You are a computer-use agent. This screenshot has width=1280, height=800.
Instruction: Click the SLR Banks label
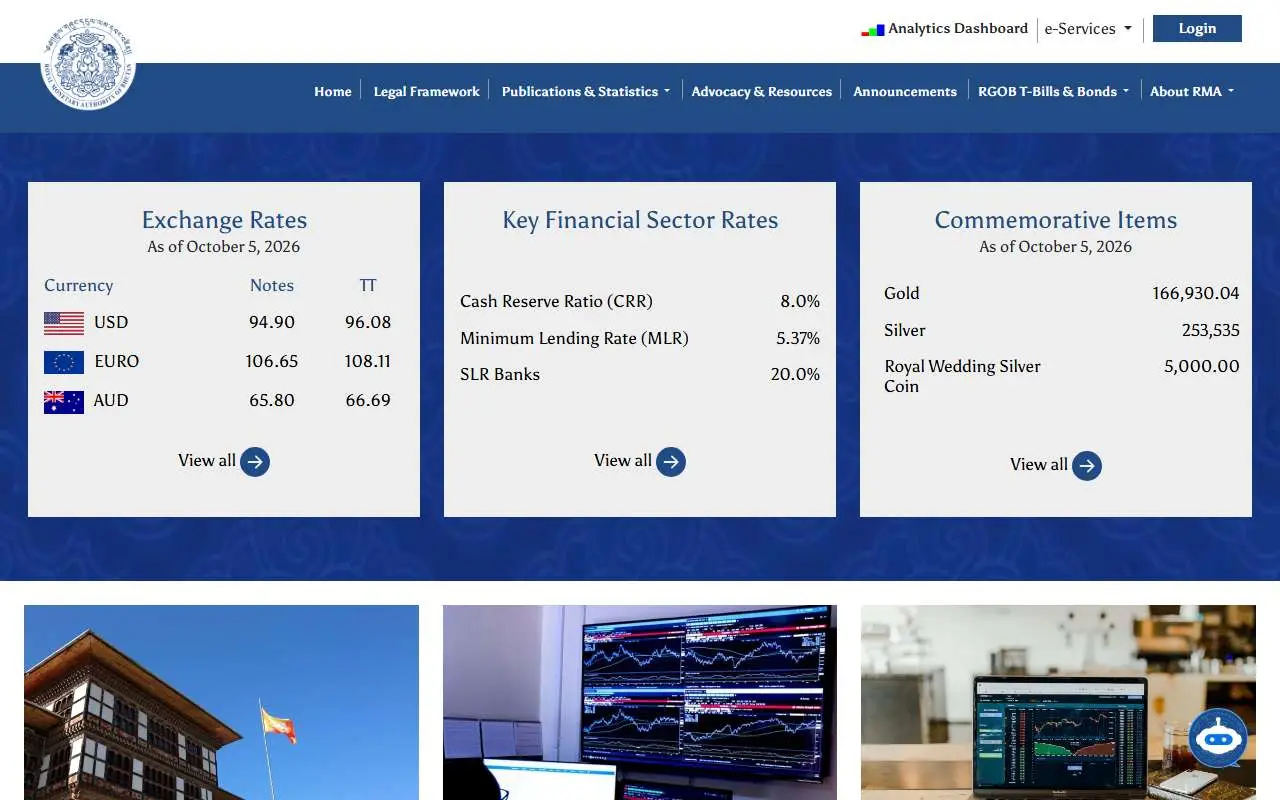pyautogui.click(x=500, y=374)
